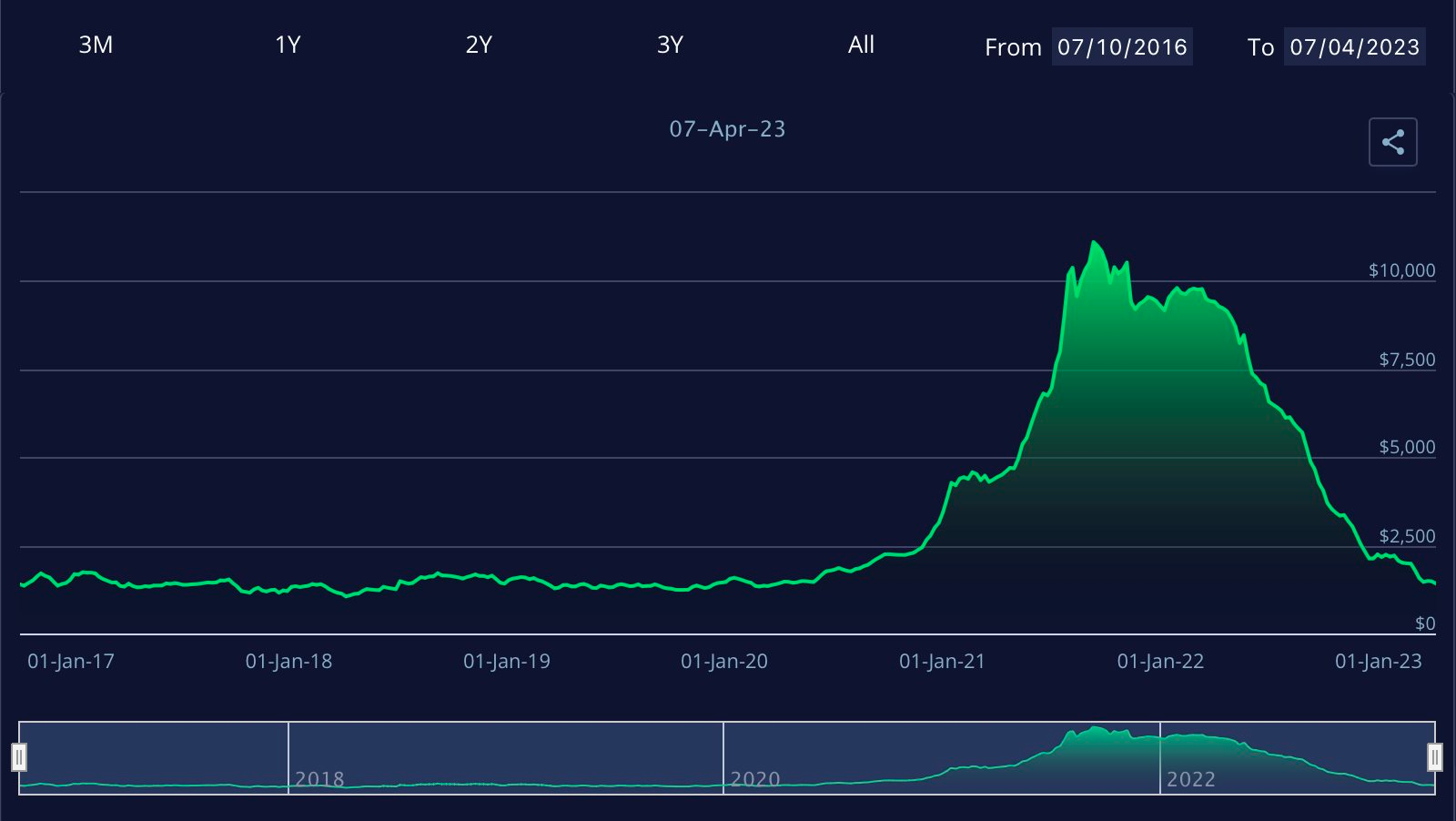Click the $0 axis label
This screenshot has width=1456, height=821.
tap(1425, 623)
